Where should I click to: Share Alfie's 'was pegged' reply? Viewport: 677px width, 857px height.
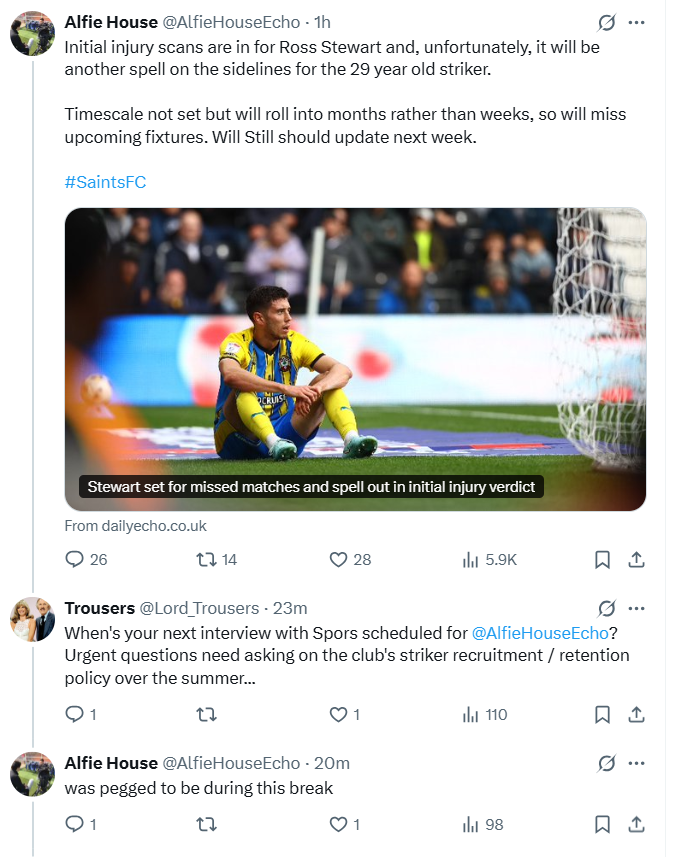coord(636,825)
